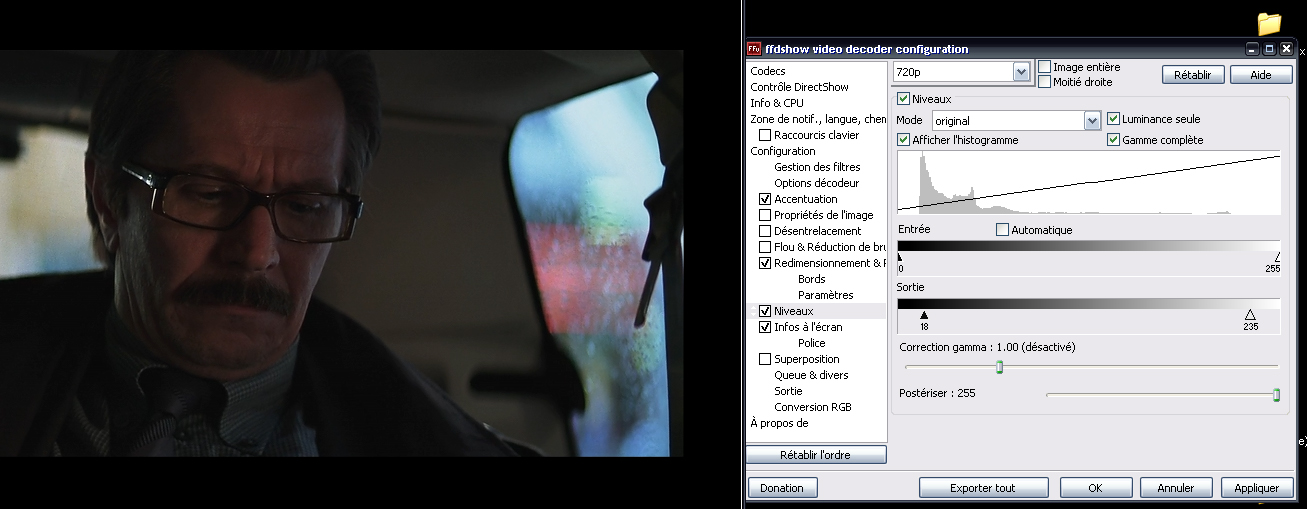This screenshot has width=1307, height=509.
Task: Select the Police sub-item
Action: click(812, 343)
